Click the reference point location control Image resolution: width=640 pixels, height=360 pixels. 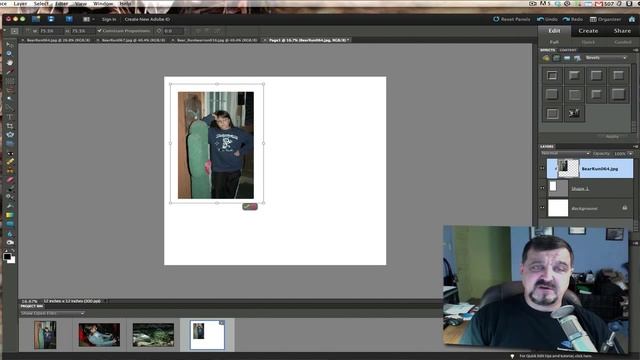[x=14, y=31]
